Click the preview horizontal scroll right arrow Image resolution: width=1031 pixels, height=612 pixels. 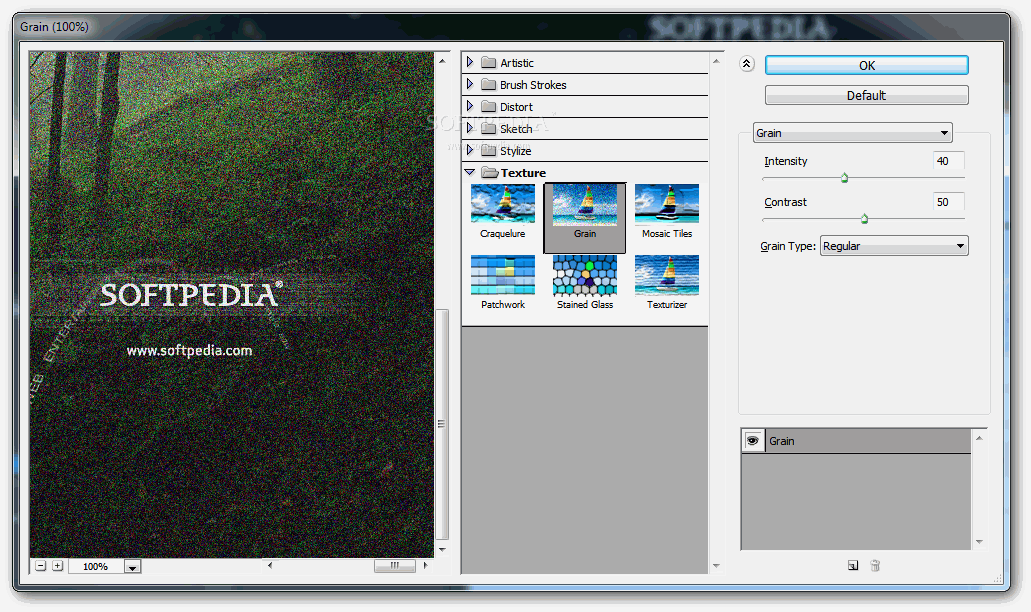[426, 565]
